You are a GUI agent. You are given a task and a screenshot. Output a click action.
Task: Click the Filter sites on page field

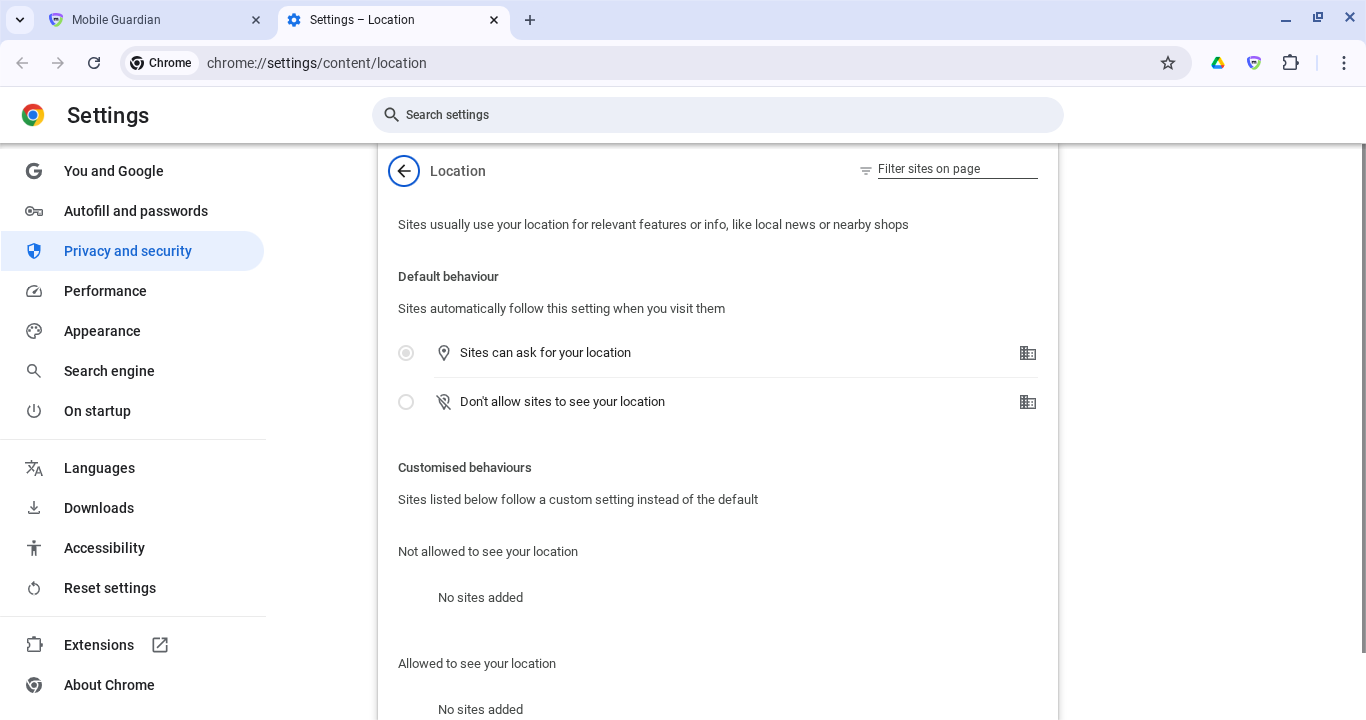click(x=957, y=169)
